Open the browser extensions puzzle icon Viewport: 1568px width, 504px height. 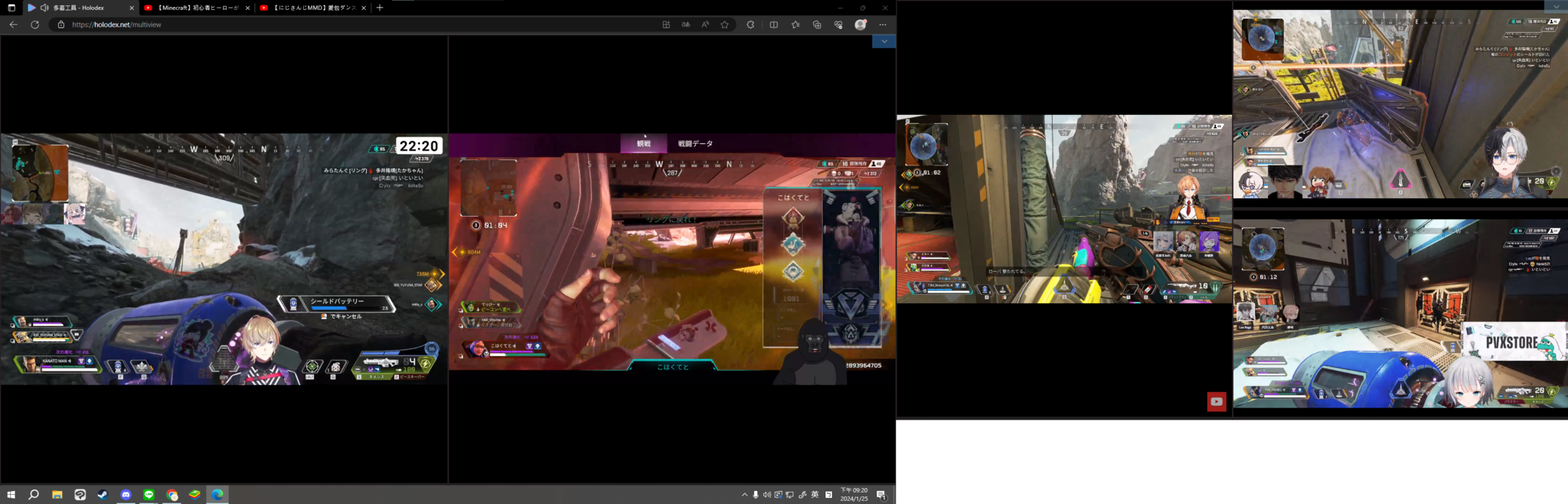click(x=750, y=25)
